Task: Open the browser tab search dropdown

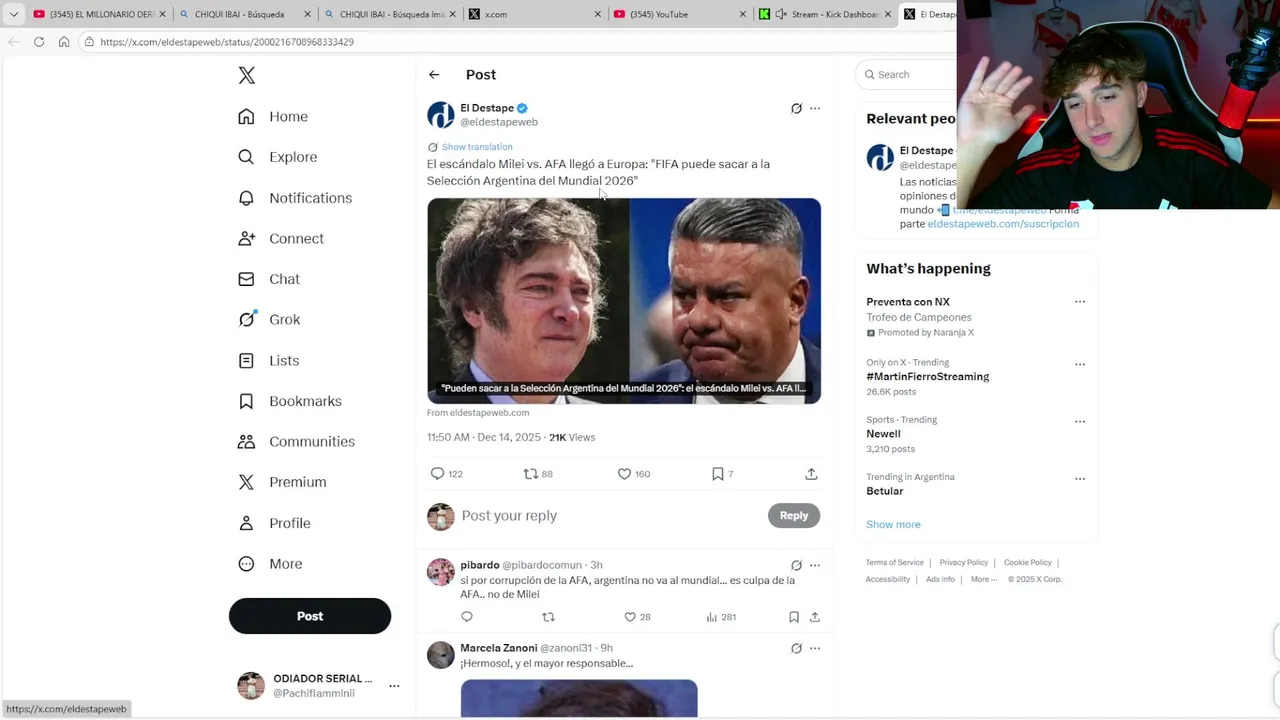Action: (13, 14)
